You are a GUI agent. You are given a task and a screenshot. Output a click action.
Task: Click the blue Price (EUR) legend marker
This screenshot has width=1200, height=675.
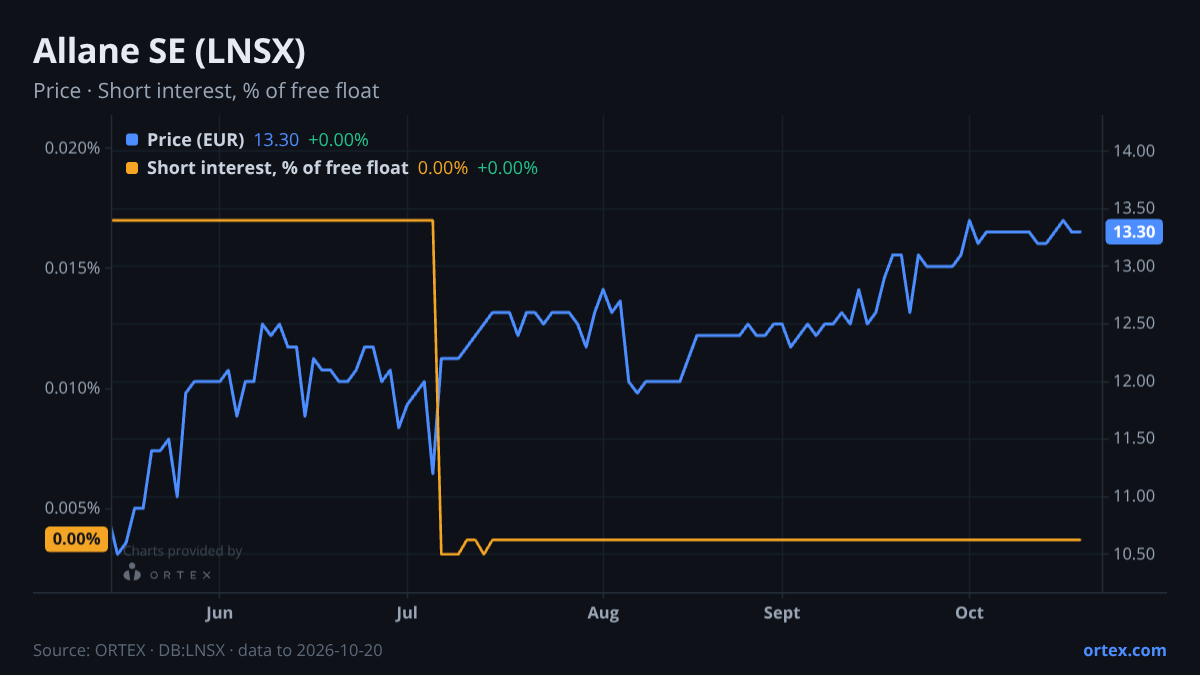point(132,140)
